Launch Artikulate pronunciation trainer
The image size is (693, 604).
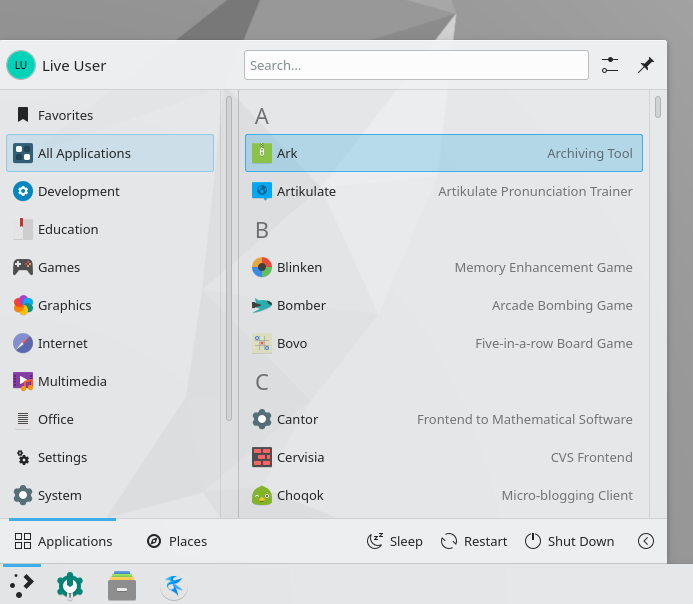tap(444, 191)
